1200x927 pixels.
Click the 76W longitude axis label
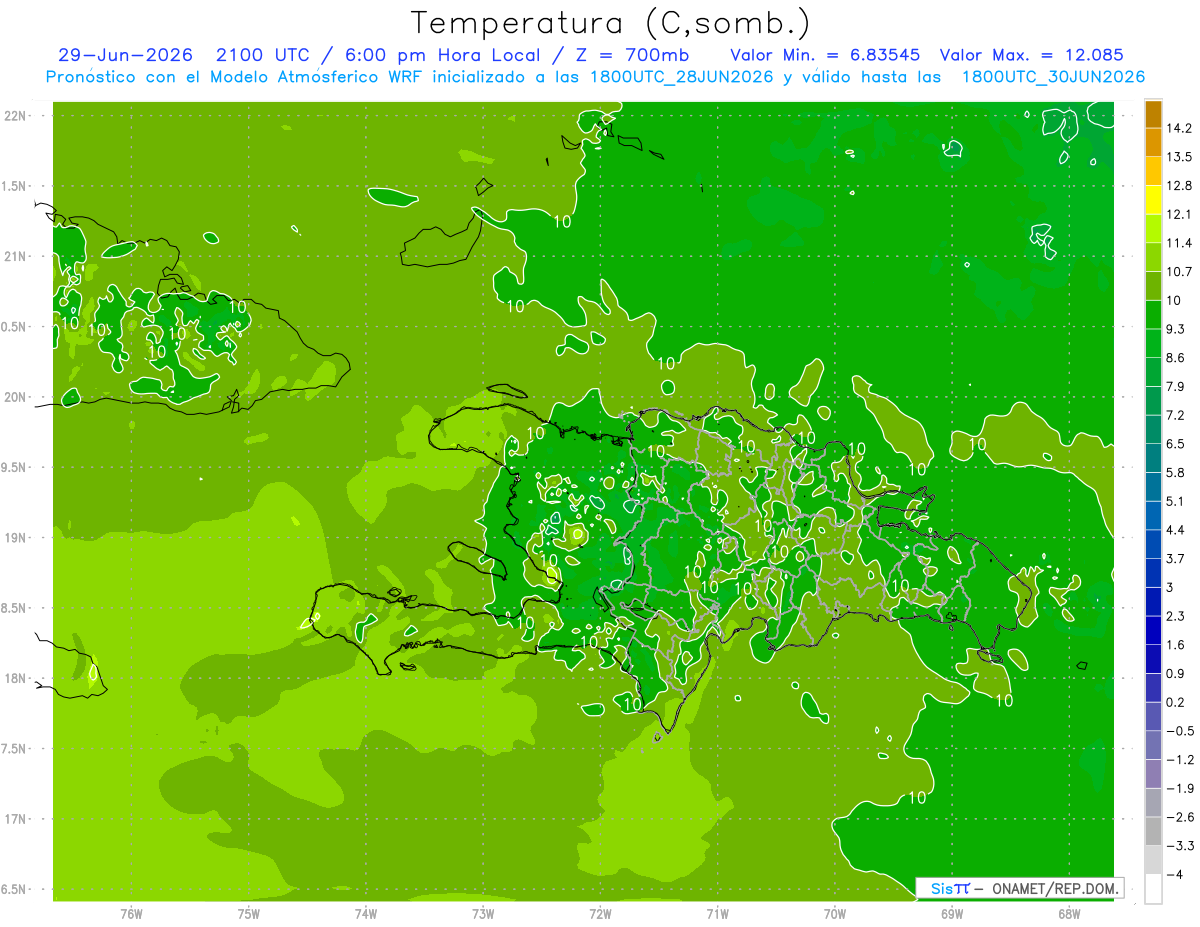(131, 913)
